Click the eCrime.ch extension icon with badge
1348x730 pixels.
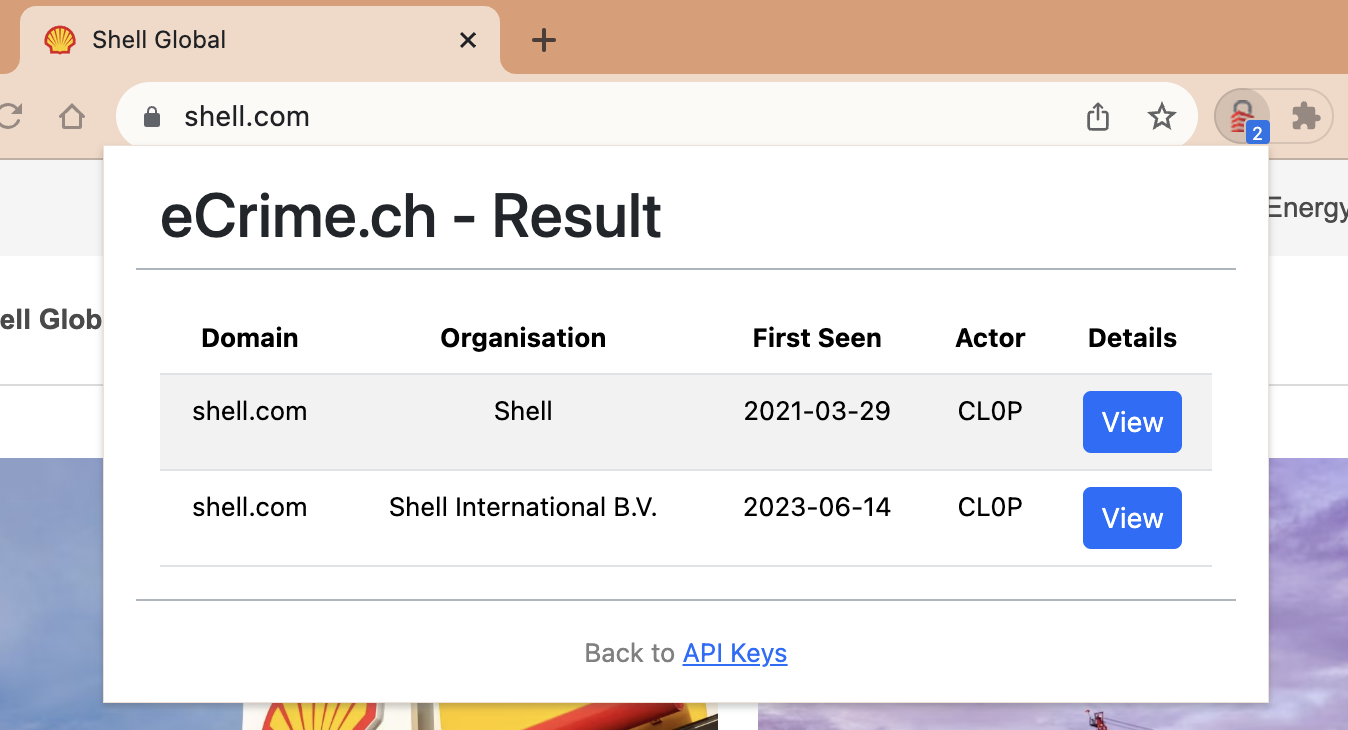pyautogui.click(x=1243, y=117)
